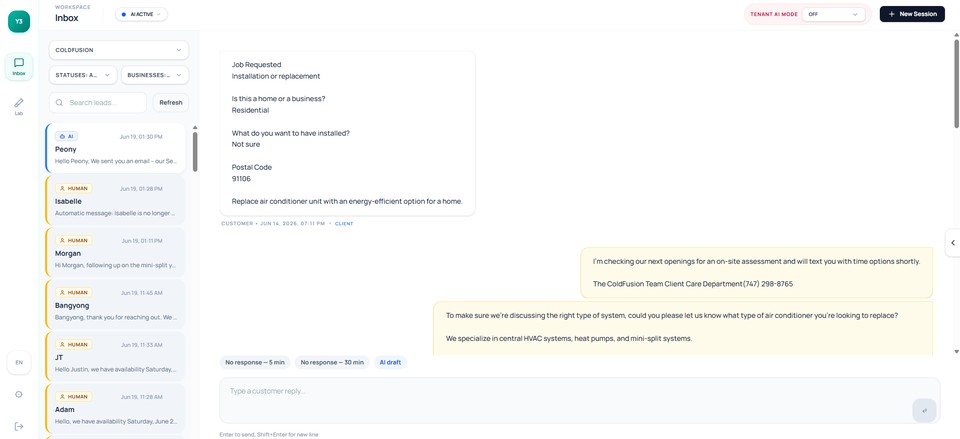Click HUMAN badge on Adam card
Viewport: 960px width, 439px height.
[73, 397]
